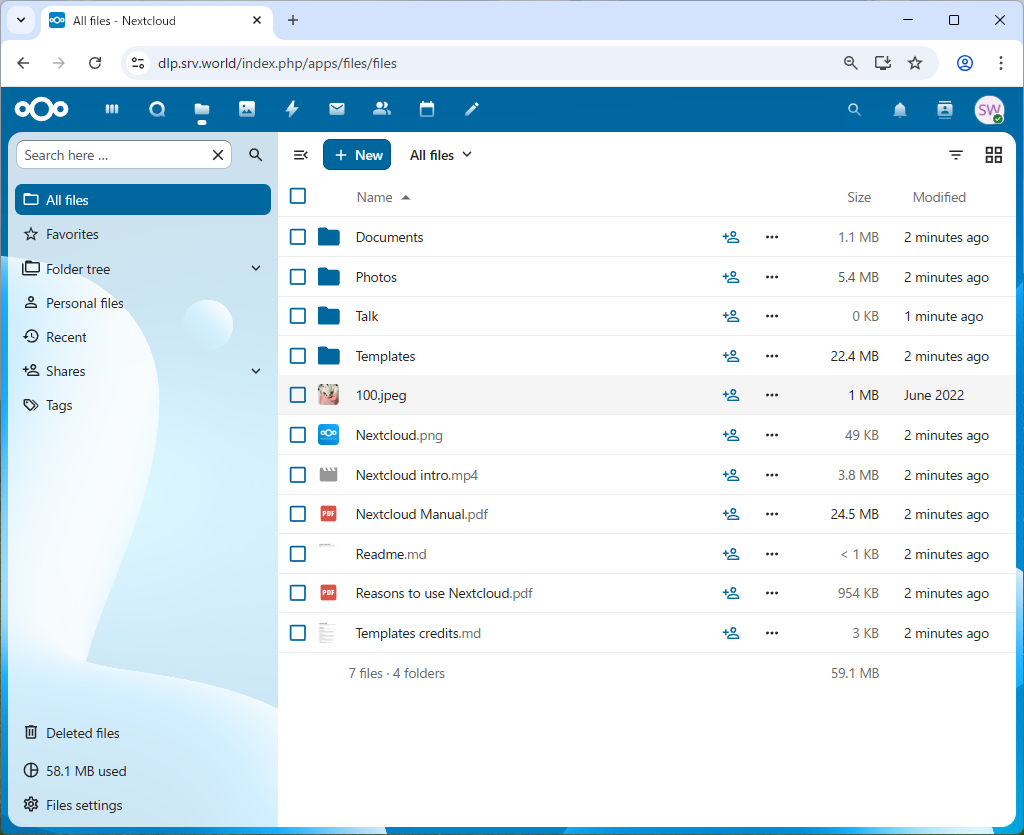Select the Photos folder checkbox
Image resolution: width=1024 pixels, height=835 pixels.
coord(298,277)
